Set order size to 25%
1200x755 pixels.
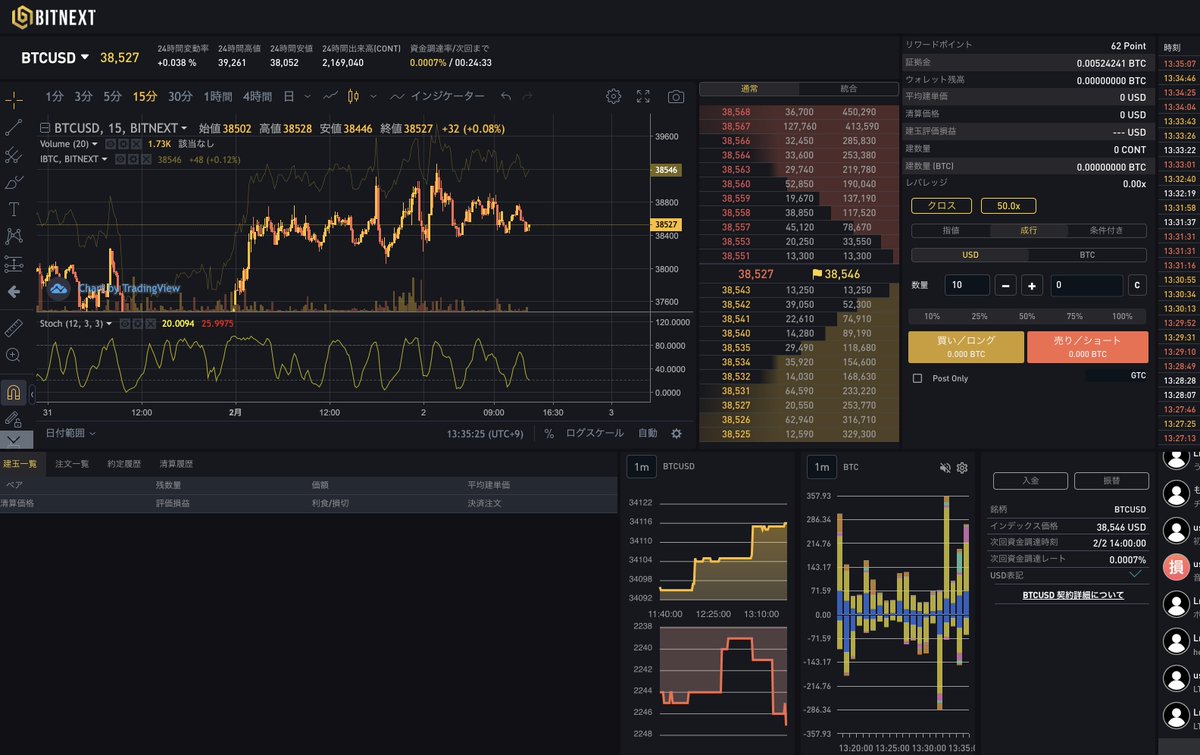(979, 316)
